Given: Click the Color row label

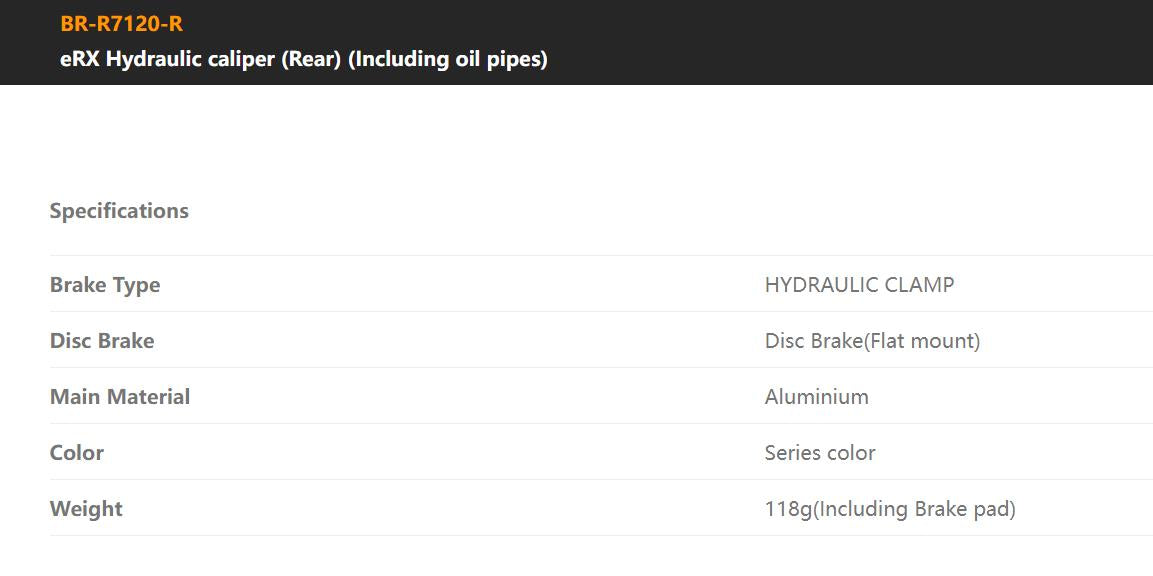Looking at the screenshot, I should point(77,453).
